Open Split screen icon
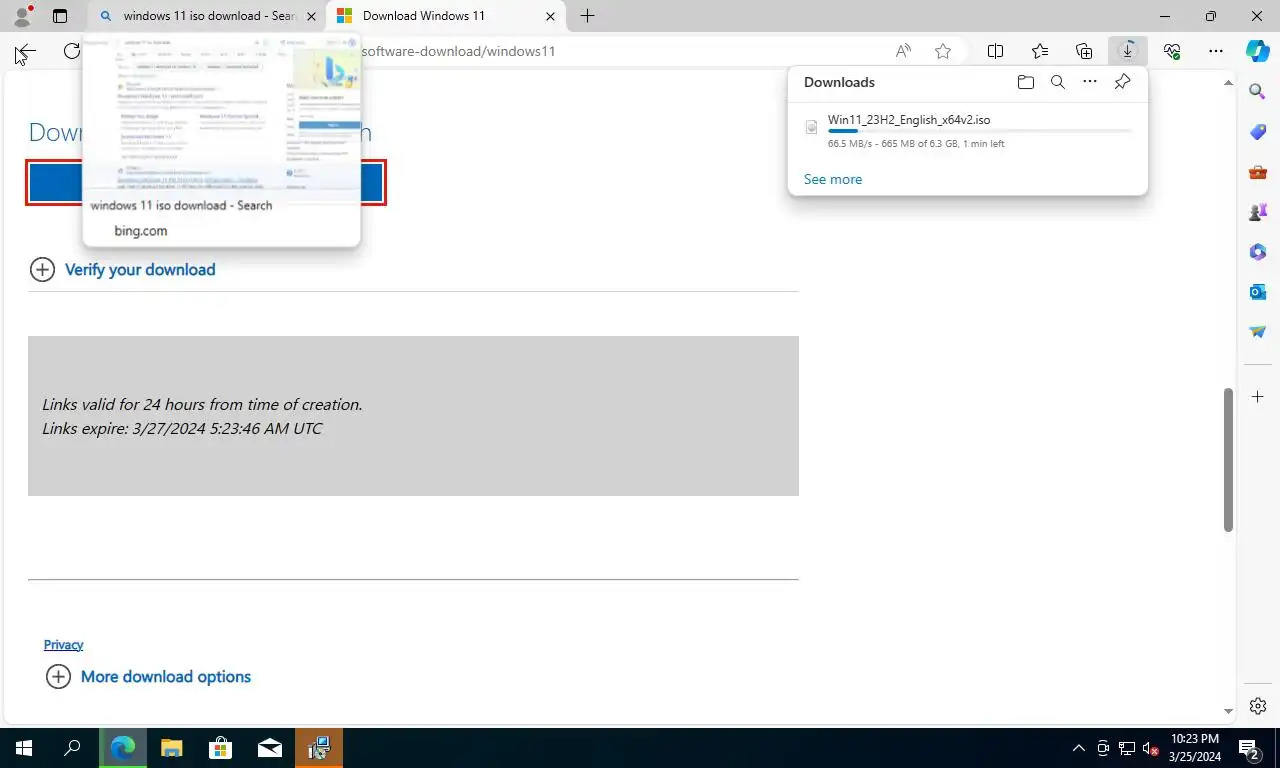Screen dimensions: 1280x768 coord(996,51)
